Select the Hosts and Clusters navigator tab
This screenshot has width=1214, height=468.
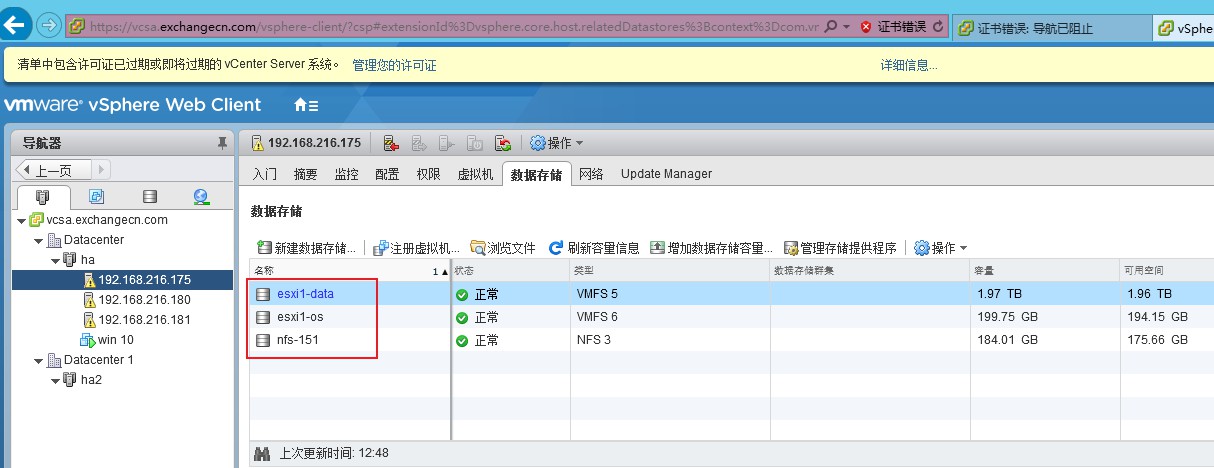42,197
